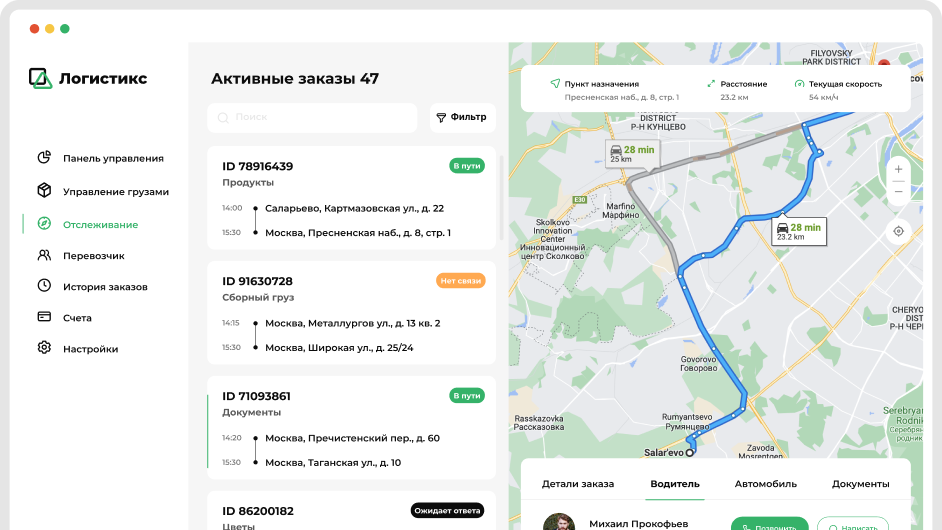This screenshot has width=942, height=530.
Task: Click the Написать message button
Action: point(853,523)
